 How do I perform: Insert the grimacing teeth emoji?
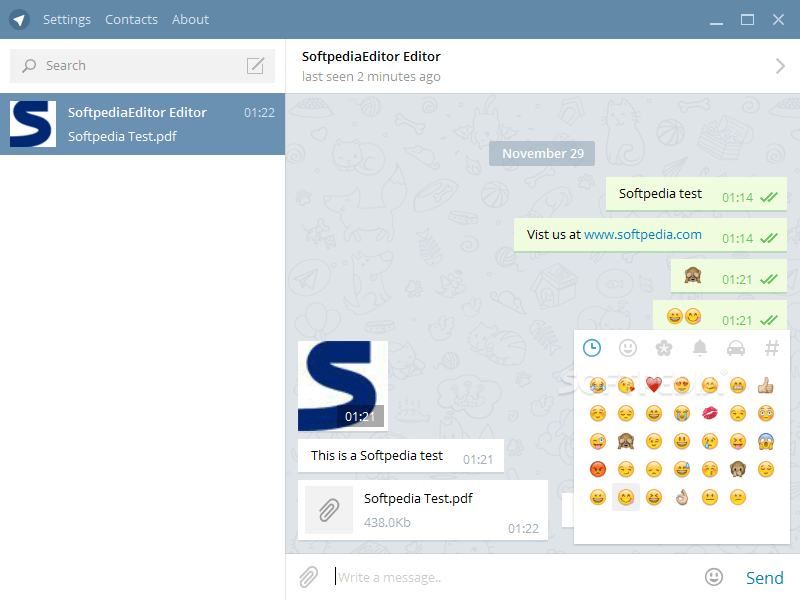pos(738,385)
